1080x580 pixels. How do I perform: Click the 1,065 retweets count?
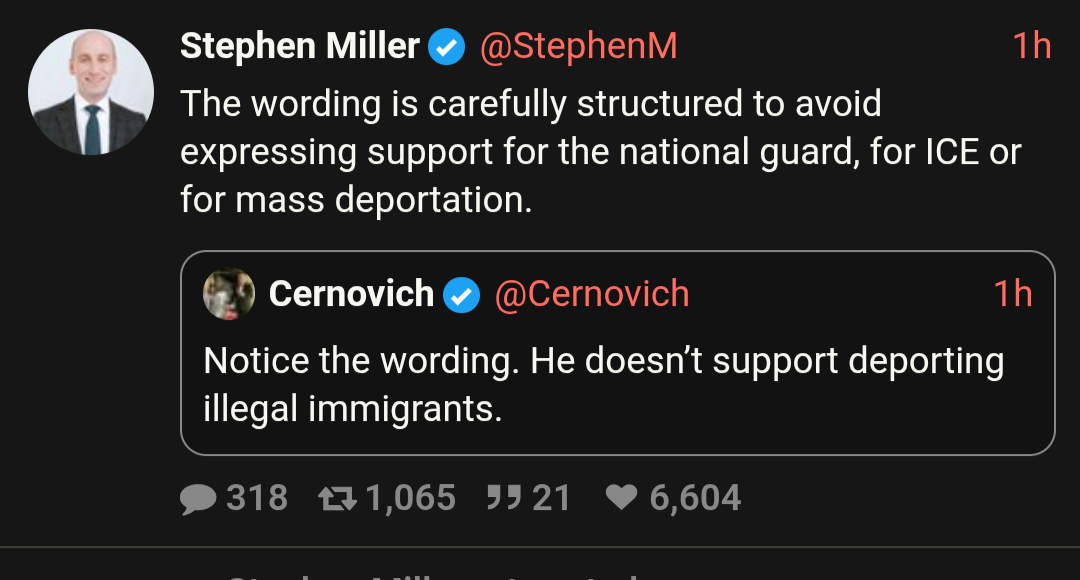coord(411,498)
